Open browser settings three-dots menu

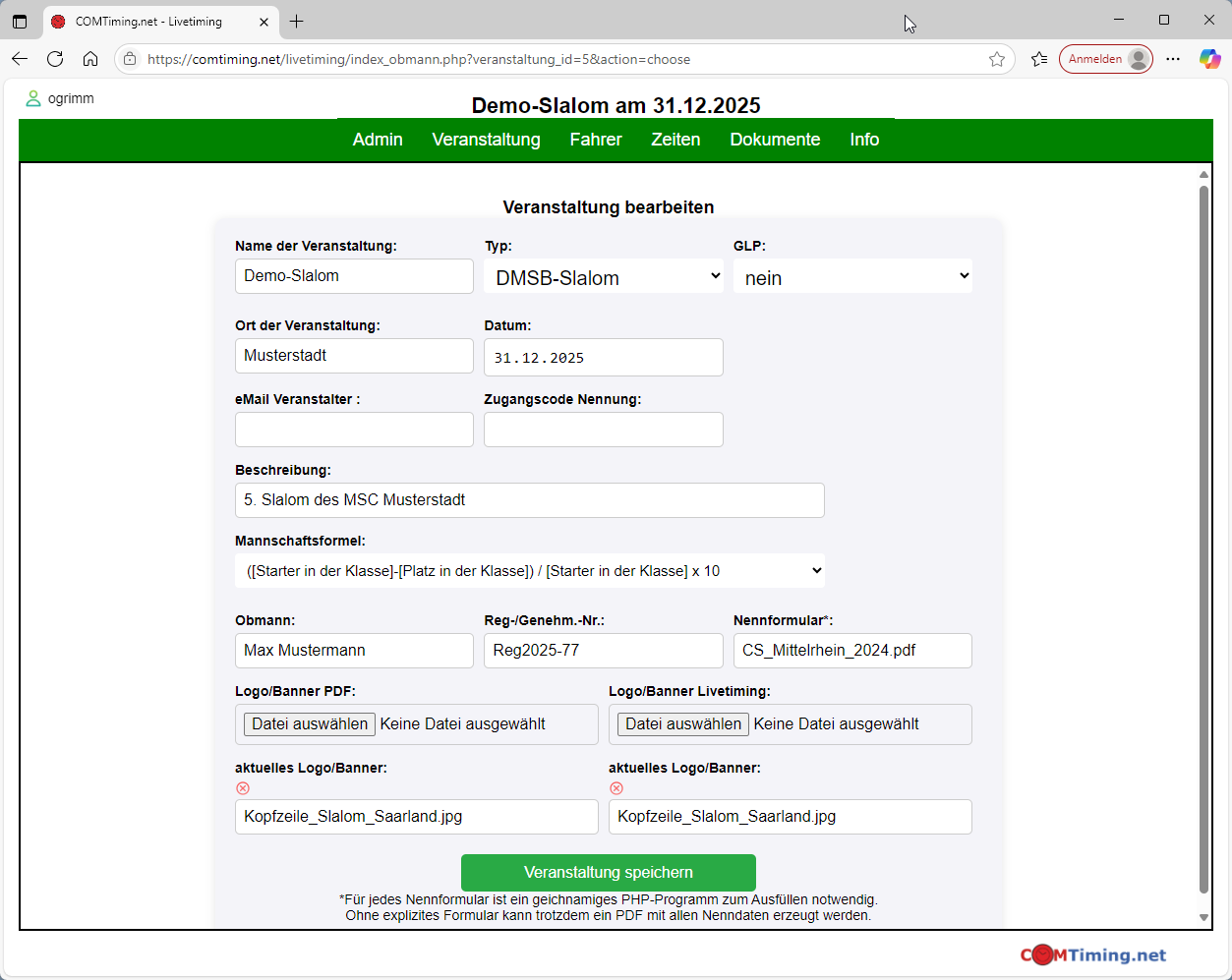1173,59
